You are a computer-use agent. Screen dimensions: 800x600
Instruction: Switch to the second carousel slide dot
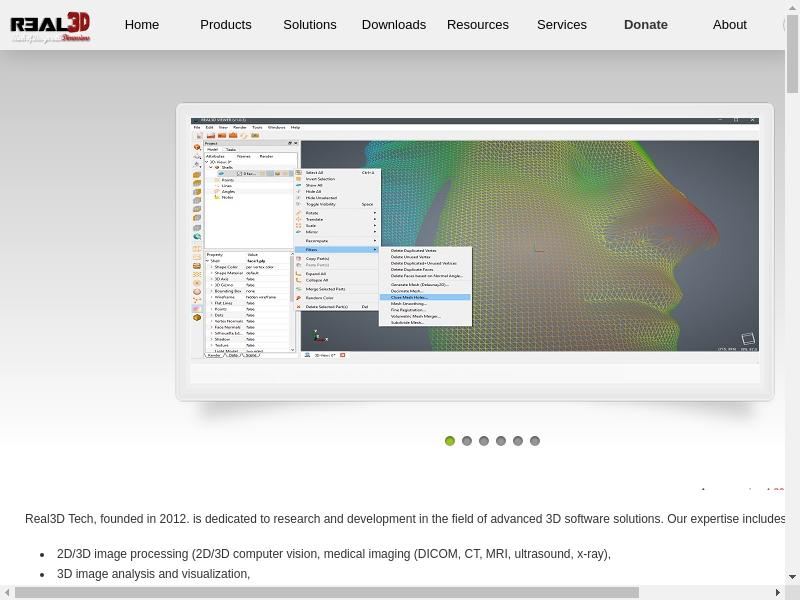tap(467, 441)
